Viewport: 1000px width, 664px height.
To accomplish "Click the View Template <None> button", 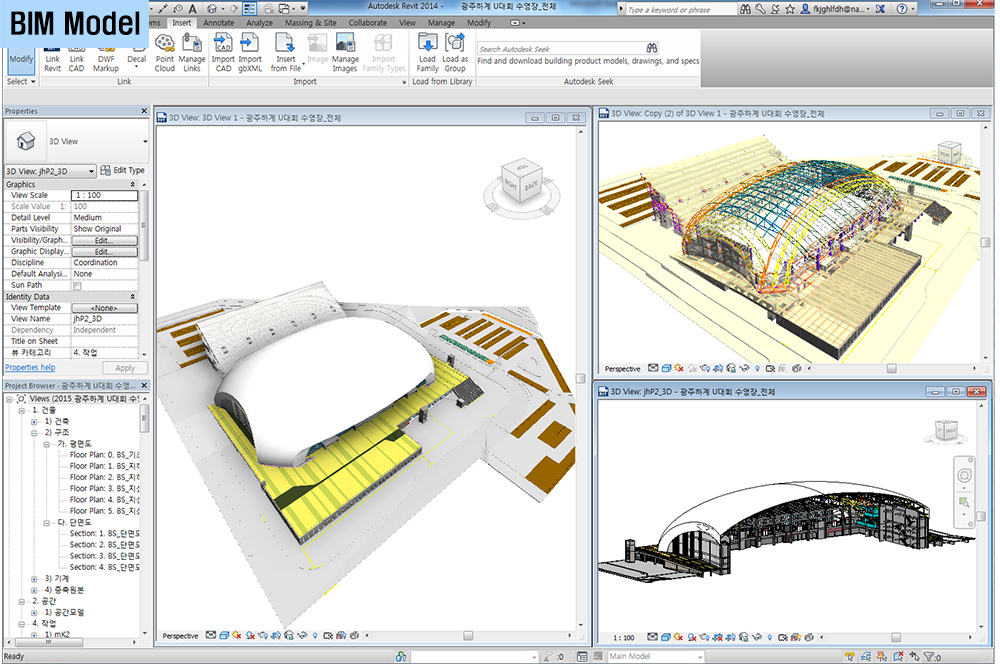I will pos(105,308).
